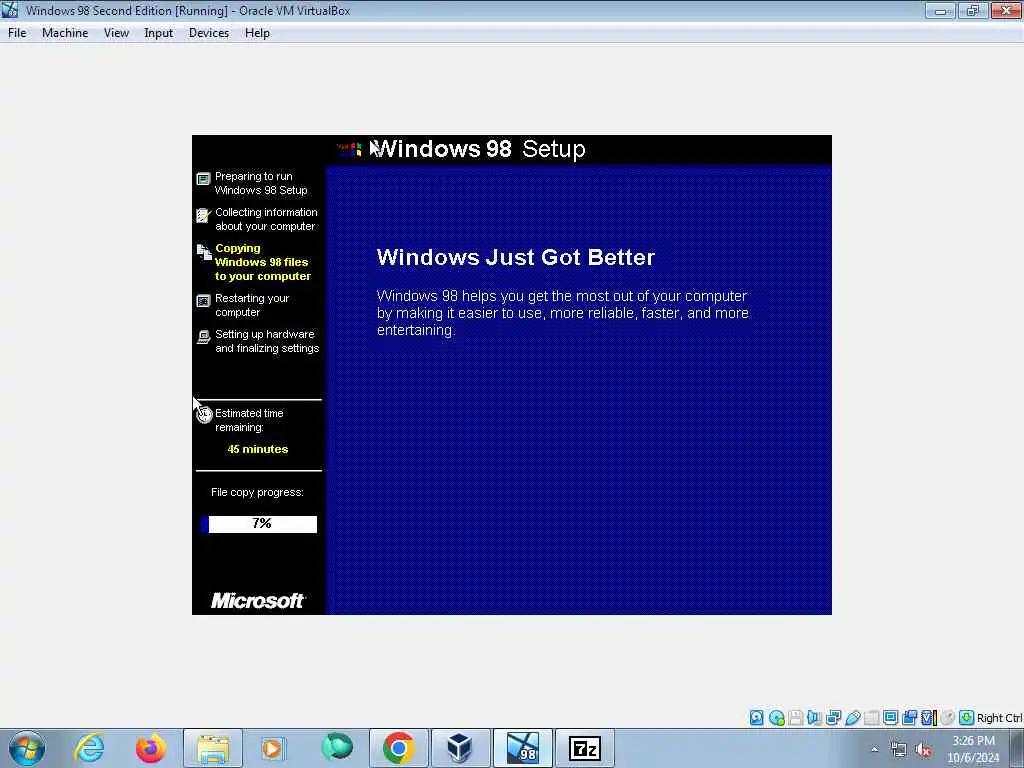Click the "Restarting your computer" step text
The image size is (1024, 768).
pyautogui.click(x=252, y=305)
